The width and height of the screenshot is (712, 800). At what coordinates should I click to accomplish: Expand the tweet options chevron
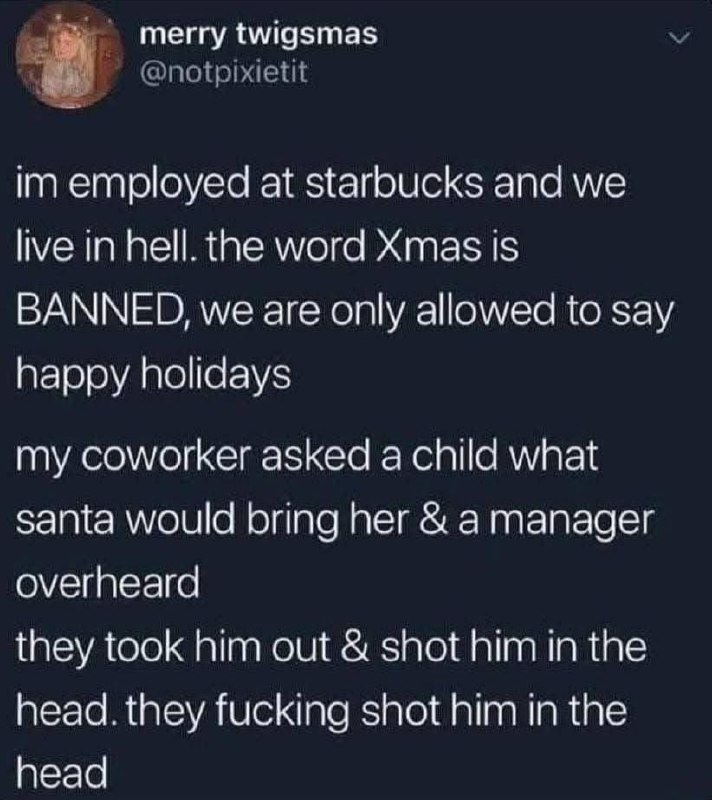click(678, 39)
